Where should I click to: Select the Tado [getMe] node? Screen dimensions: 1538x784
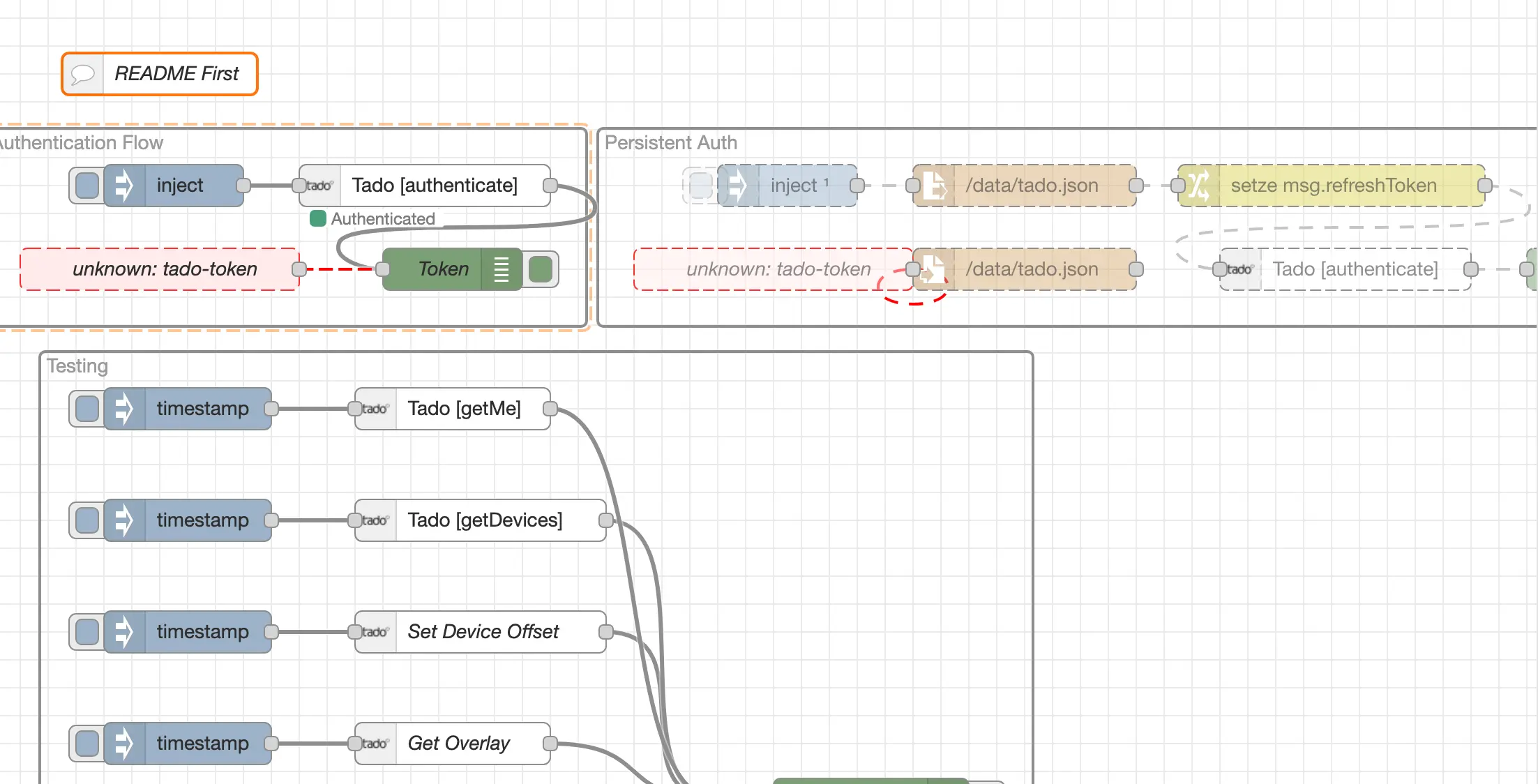point(453,409)
